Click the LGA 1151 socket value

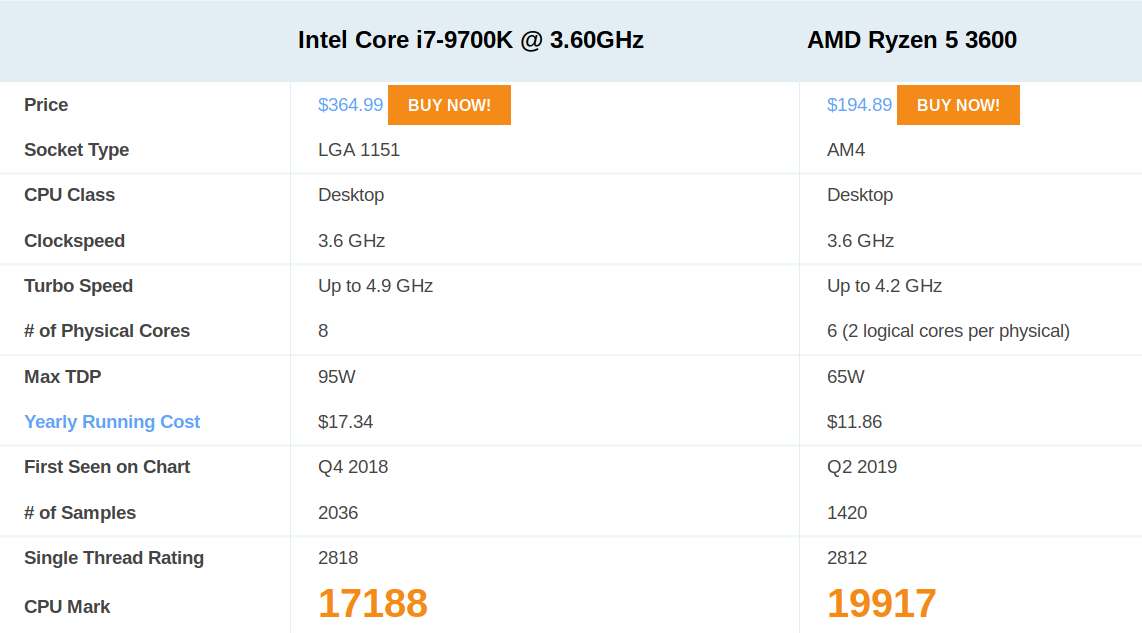coord(359,150)
